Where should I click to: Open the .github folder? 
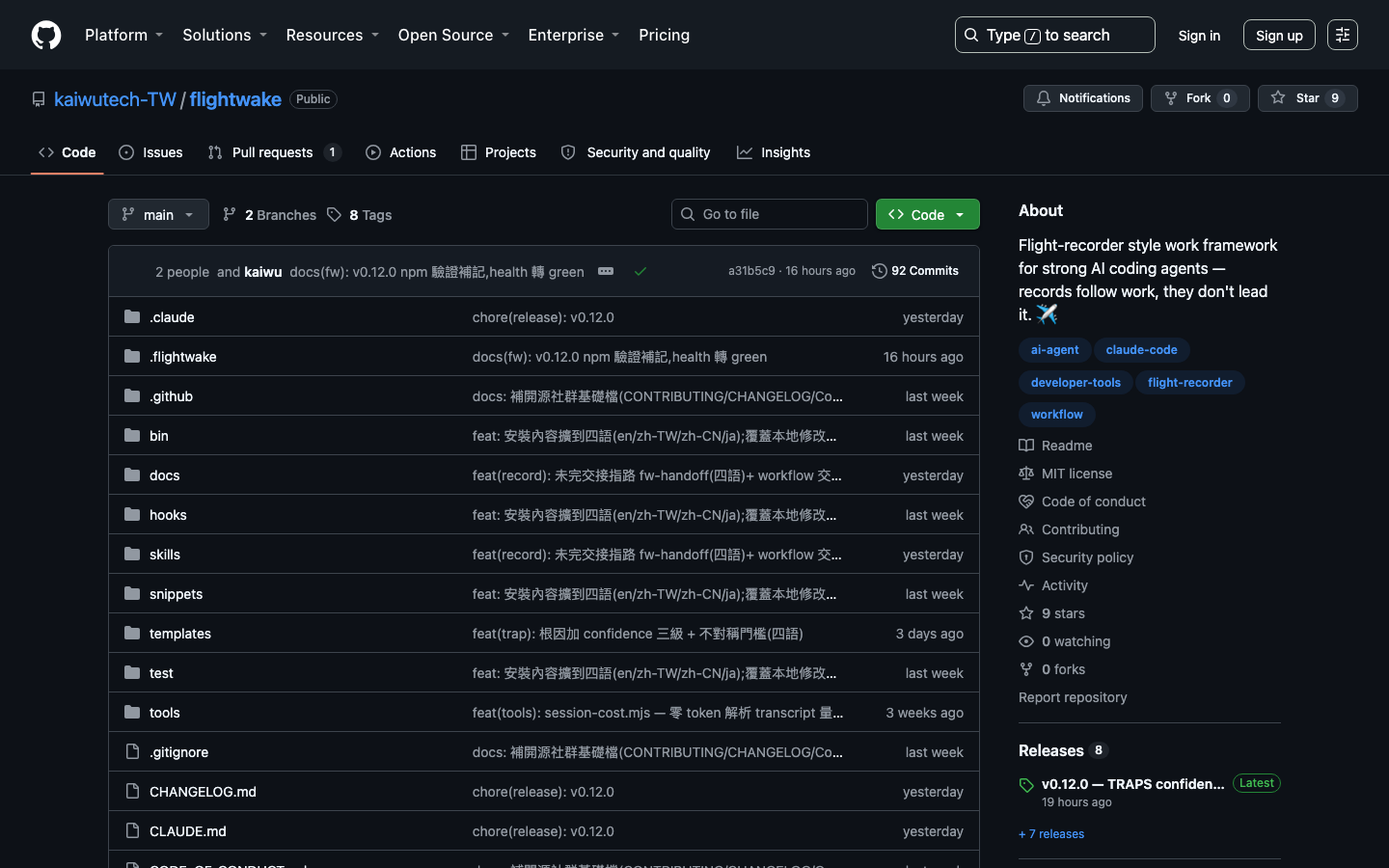pyautogui.click(x=171, y=396)
